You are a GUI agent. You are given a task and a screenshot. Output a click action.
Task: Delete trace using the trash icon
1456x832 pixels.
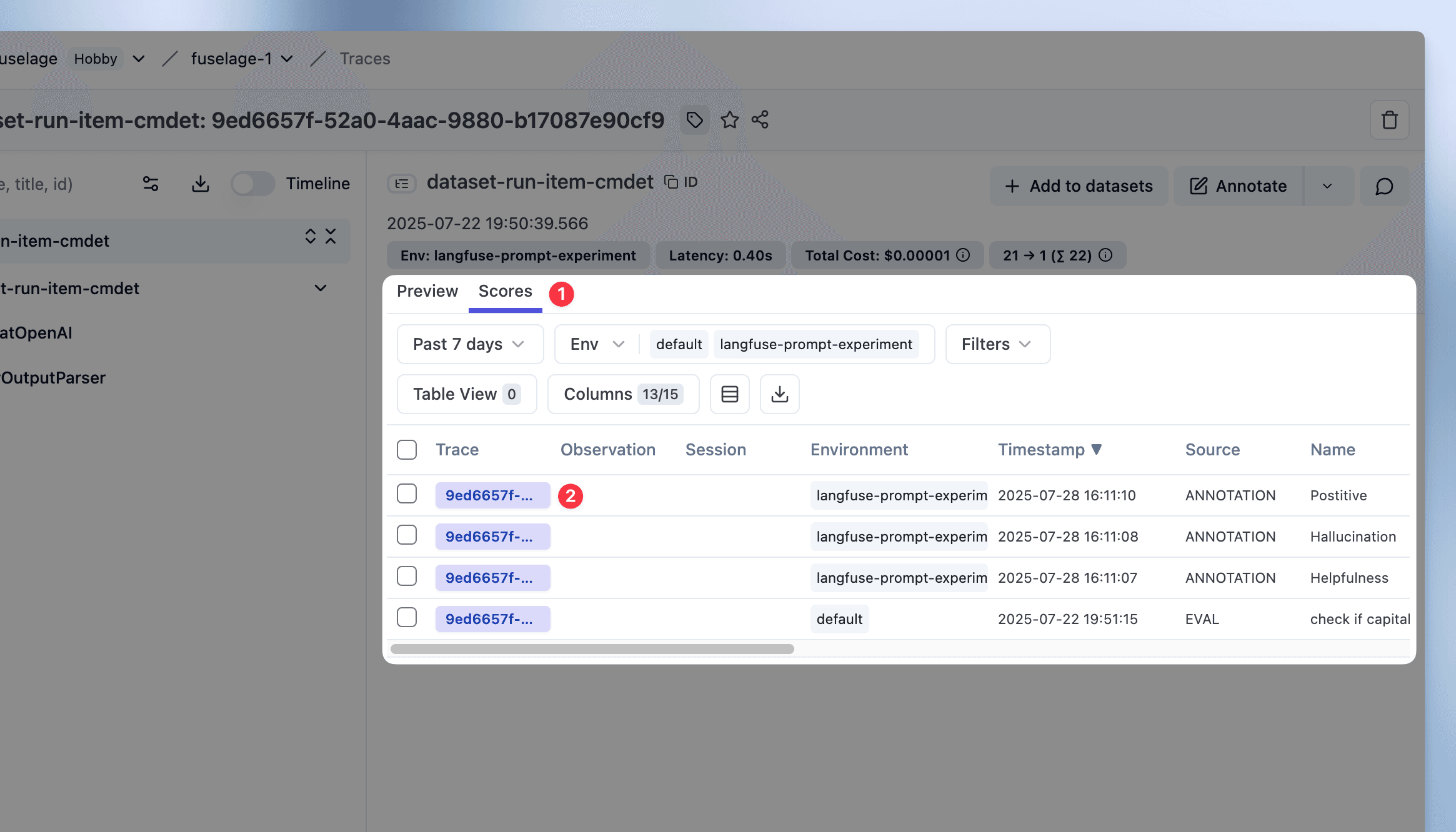coord(1389,120)
